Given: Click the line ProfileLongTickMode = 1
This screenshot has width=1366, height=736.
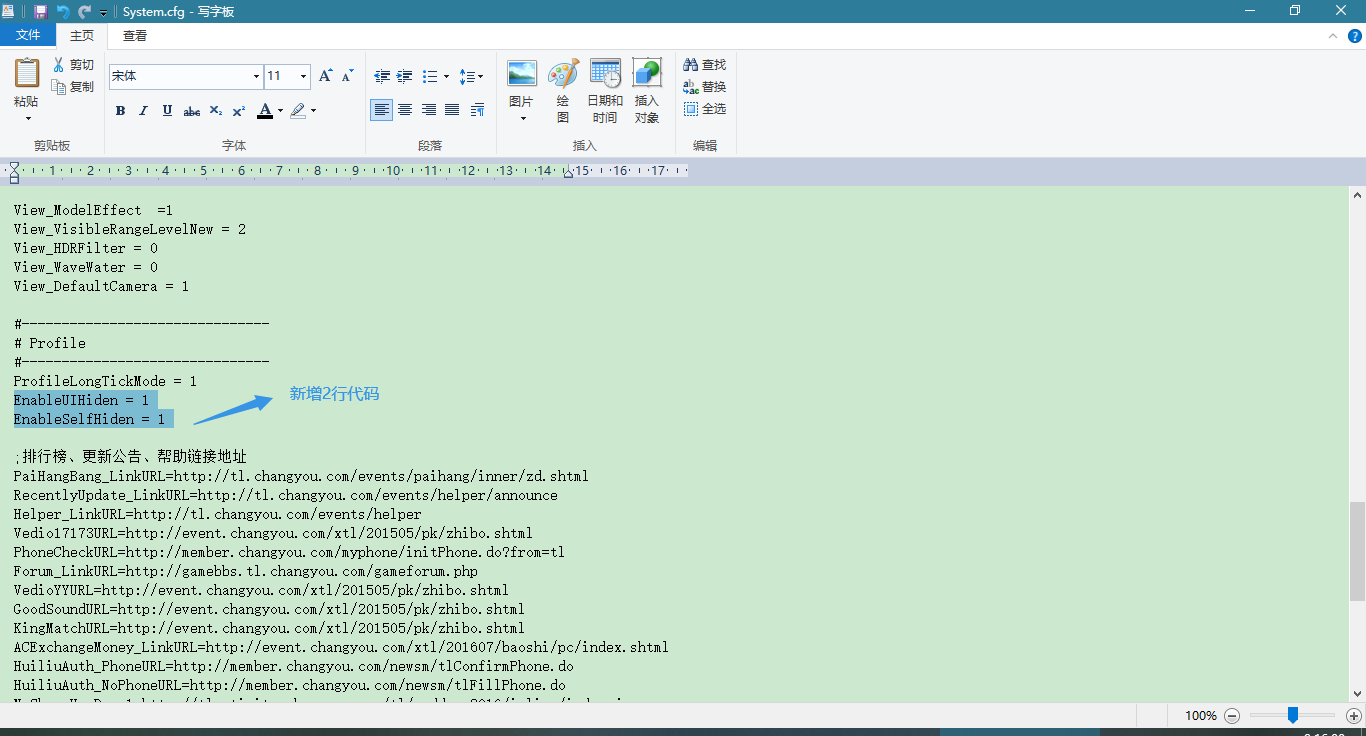Looking at the screenshot, I should (105, 381).
